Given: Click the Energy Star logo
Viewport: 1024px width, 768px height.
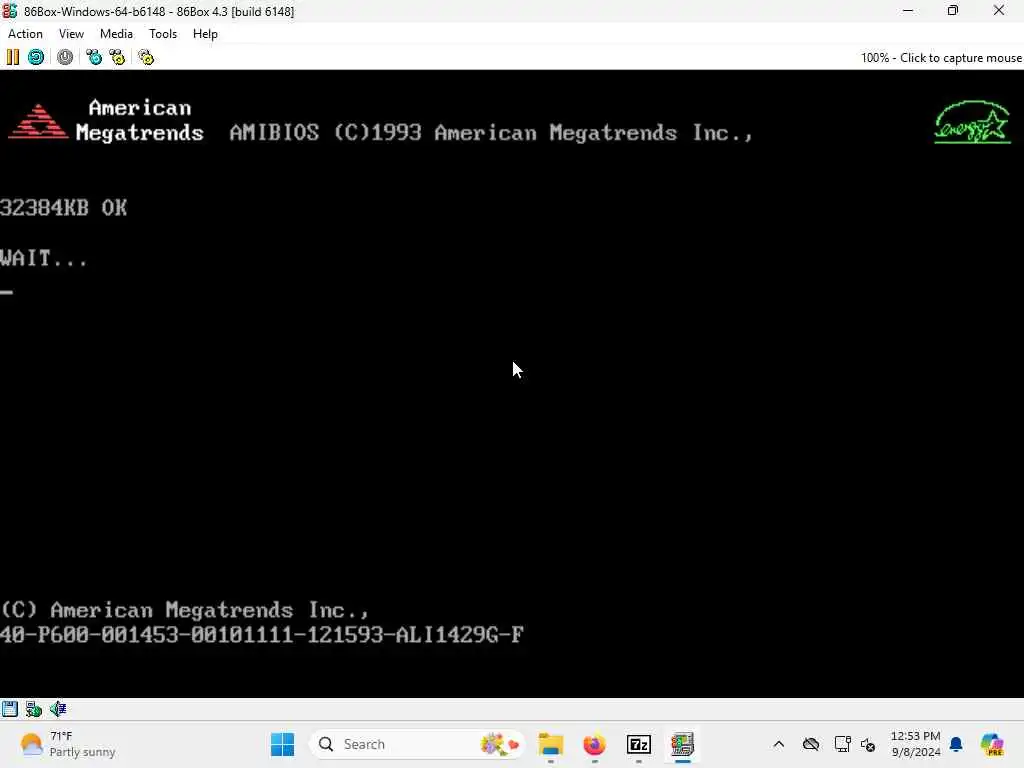Looking at the screenshot, I should tap(972, 121).
